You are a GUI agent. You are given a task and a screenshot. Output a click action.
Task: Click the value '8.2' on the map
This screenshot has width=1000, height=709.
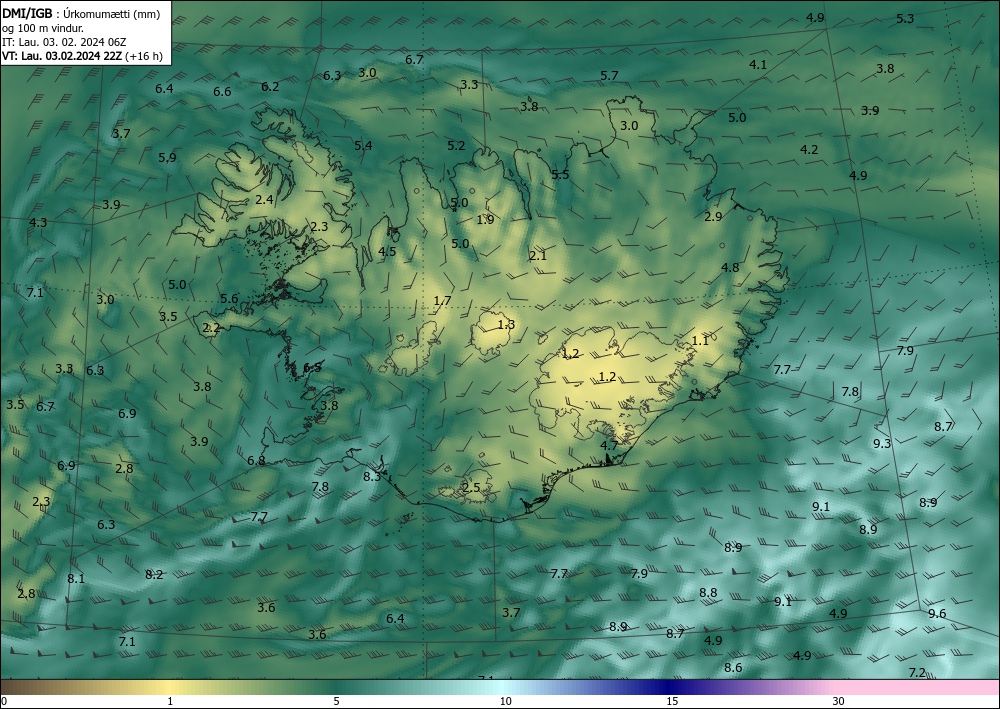[154, 575]
